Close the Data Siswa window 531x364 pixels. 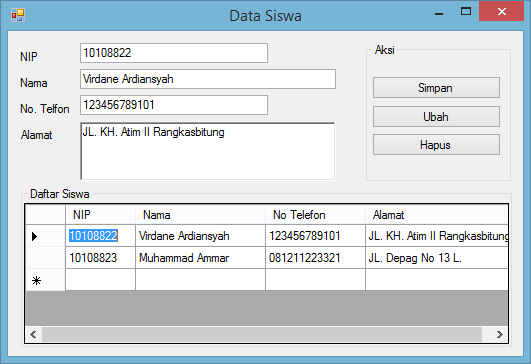click(x=502, y=12)
